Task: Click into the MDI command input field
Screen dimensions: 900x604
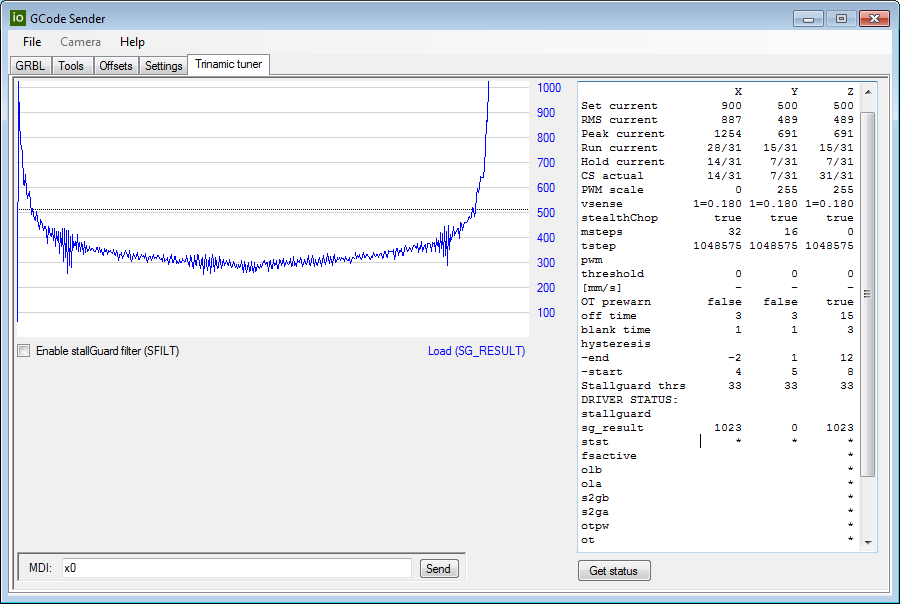Action: [236, 568]
